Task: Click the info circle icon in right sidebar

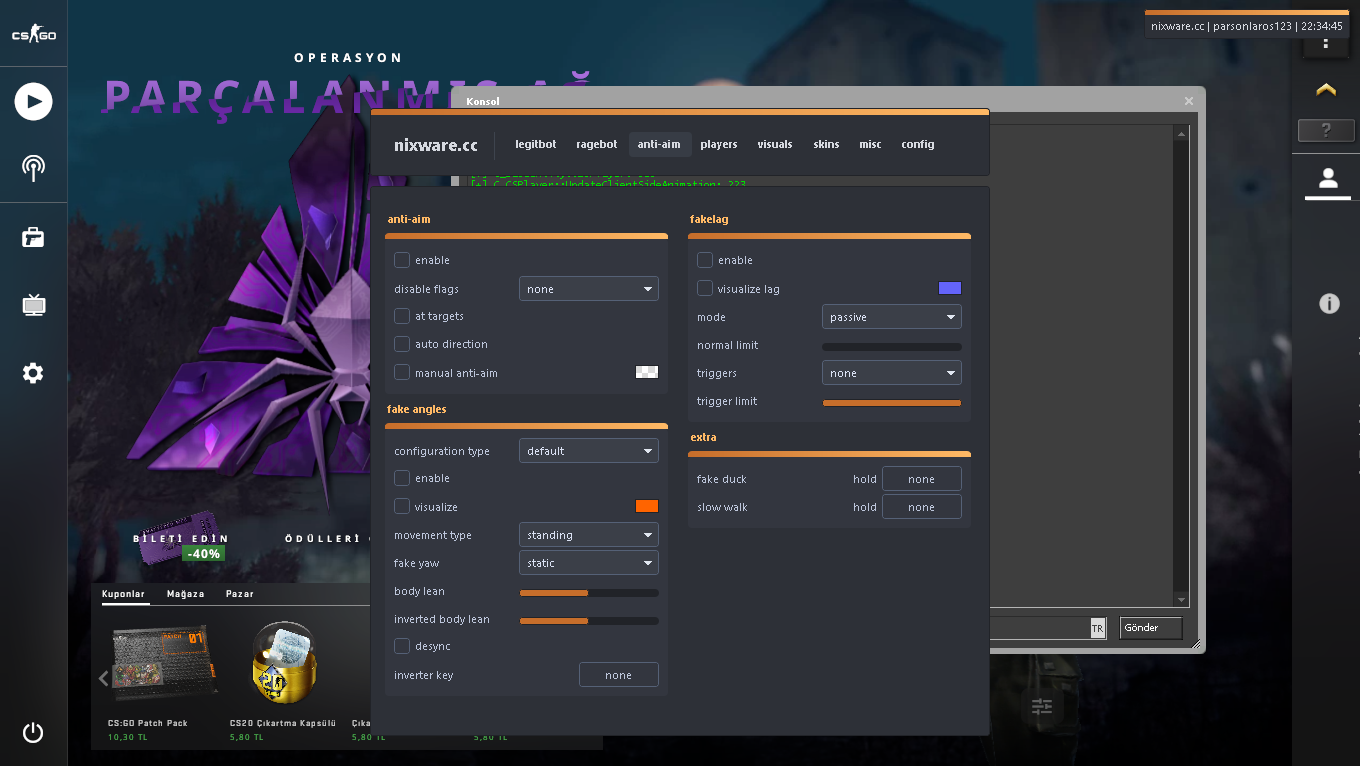Action: point(1329,304)
